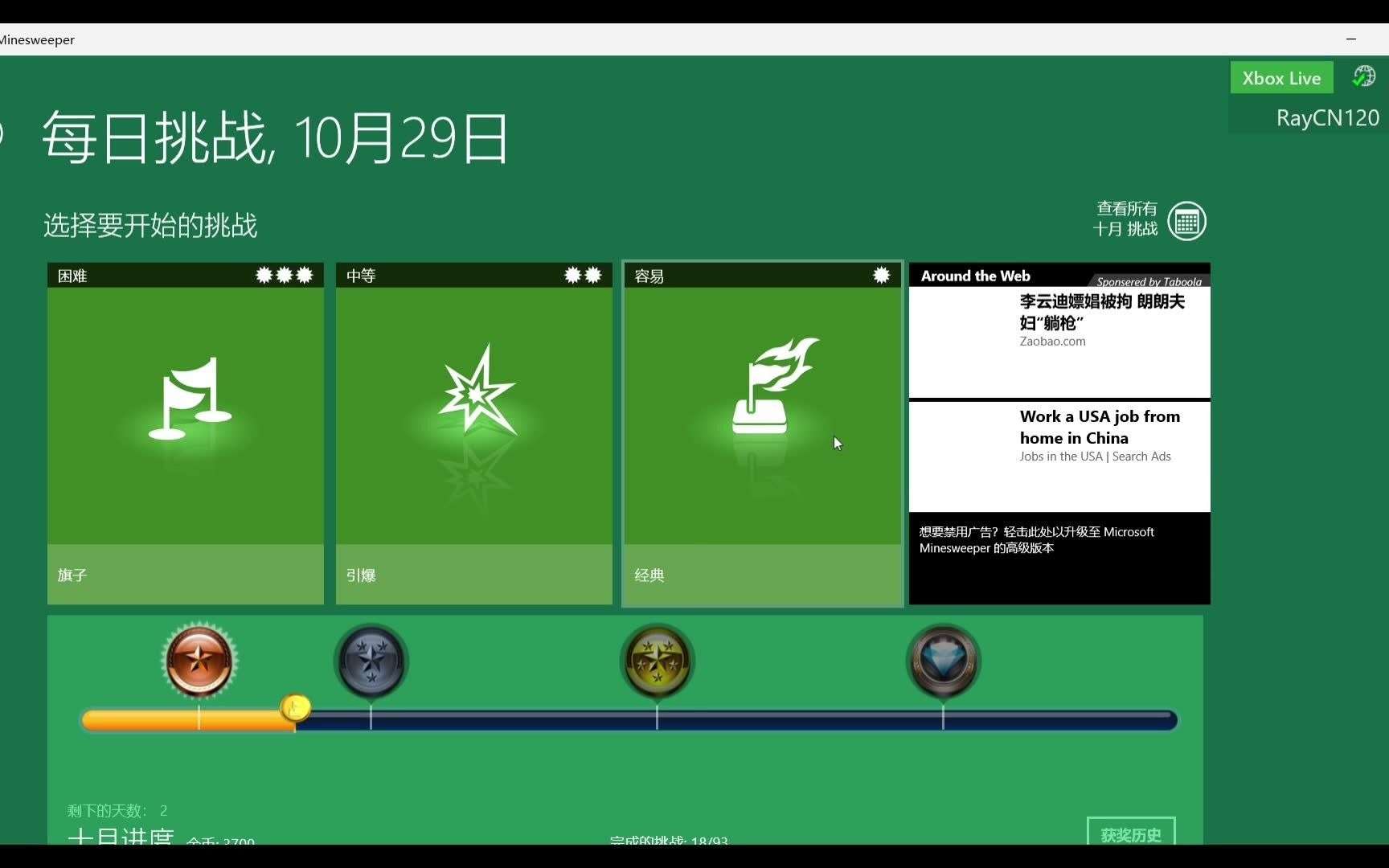Open the 李云迪 Zaobao.com ad headline
The image size is (1389, 868).
pos(1102,312)
